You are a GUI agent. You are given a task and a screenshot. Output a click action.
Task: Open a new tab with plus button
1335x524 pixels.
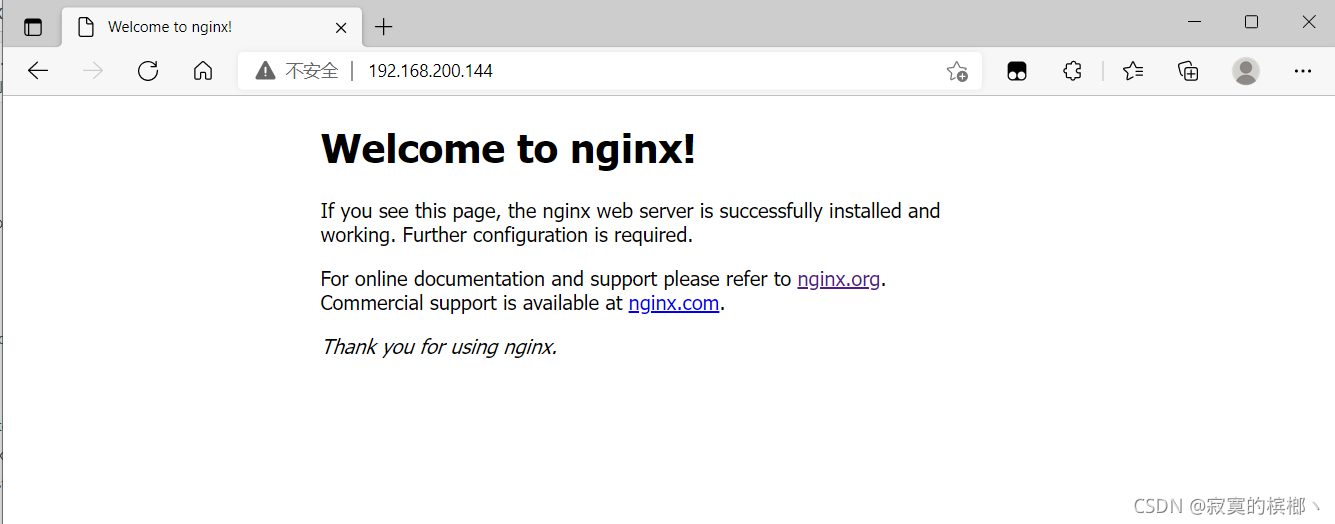(384, 27)
